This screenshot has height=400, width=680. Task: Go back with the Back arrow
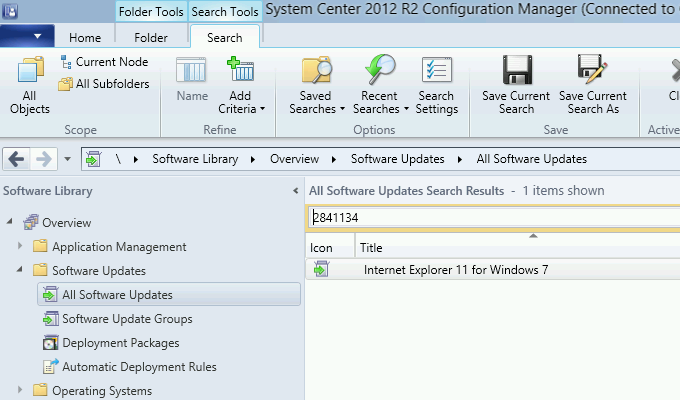tap(16, 159)
